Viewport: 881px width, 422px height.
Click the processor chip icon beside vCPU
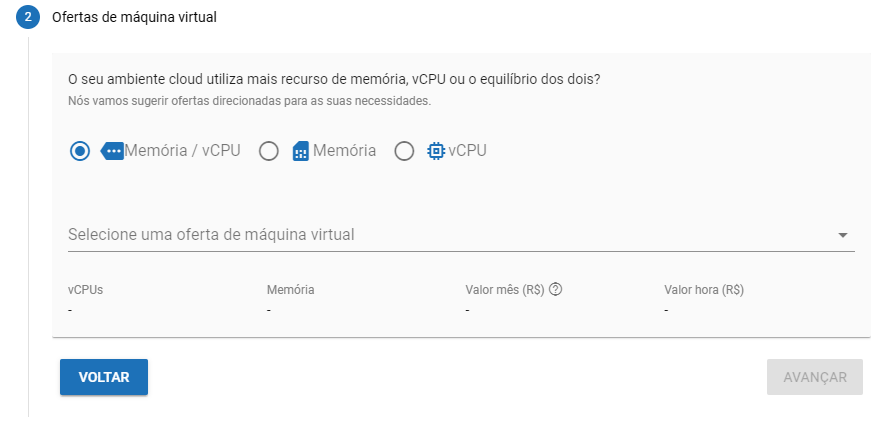click(x=436, y=151)
